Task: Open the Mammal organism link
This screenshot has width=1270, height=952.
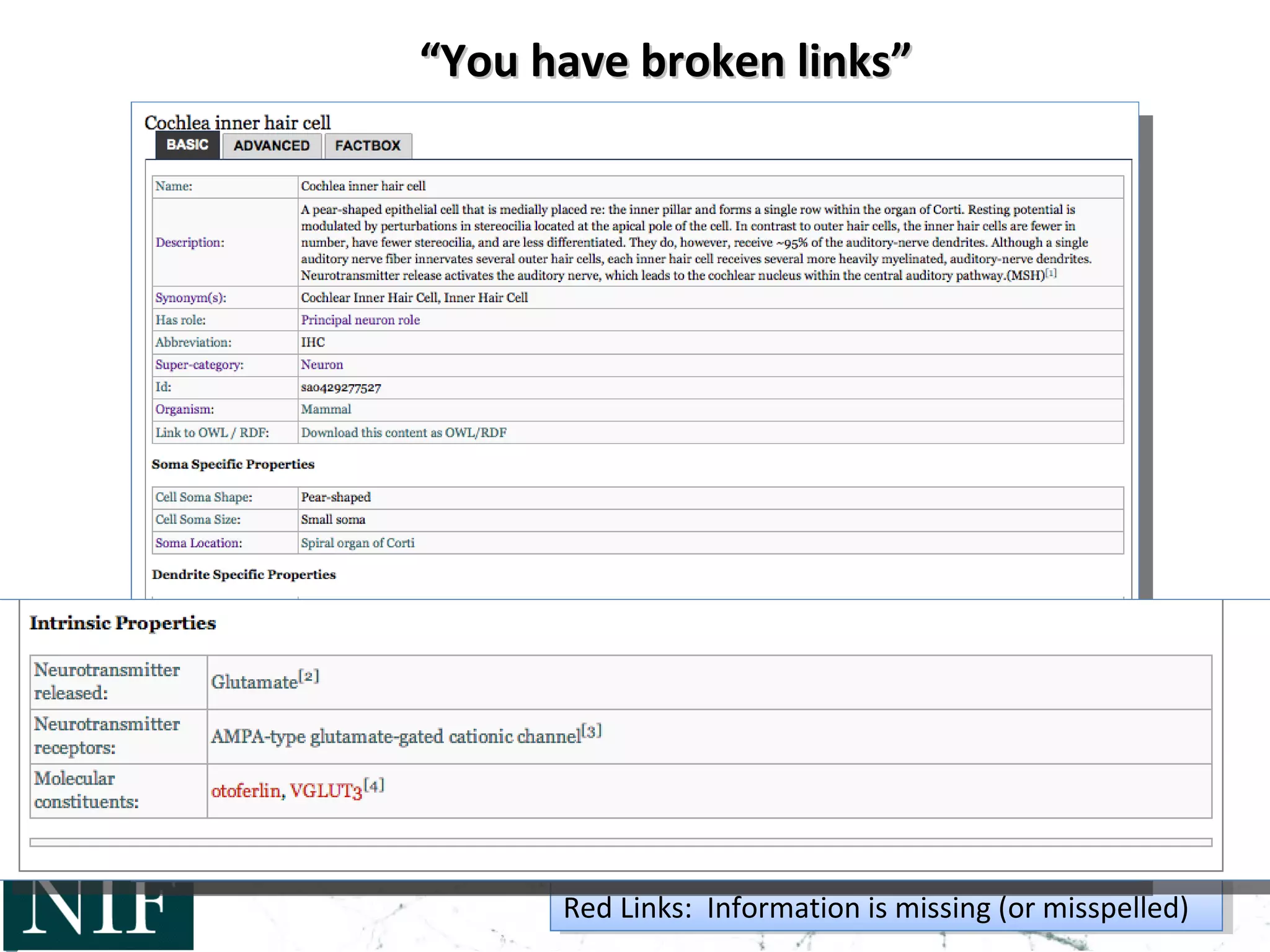Action: 326,409
